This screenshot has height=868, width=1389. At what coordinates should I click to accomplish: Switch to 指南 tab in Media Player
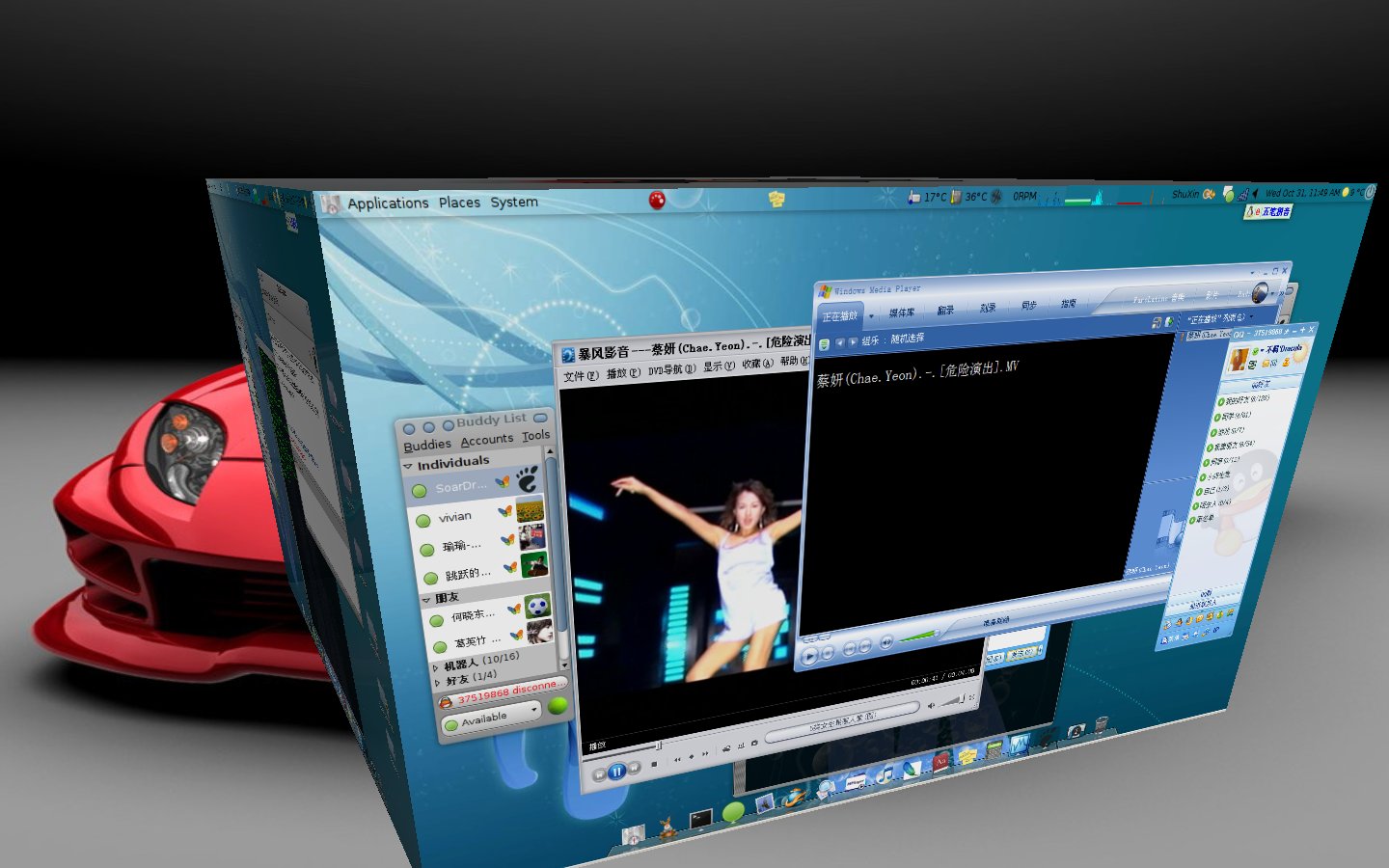(1069, 303)
